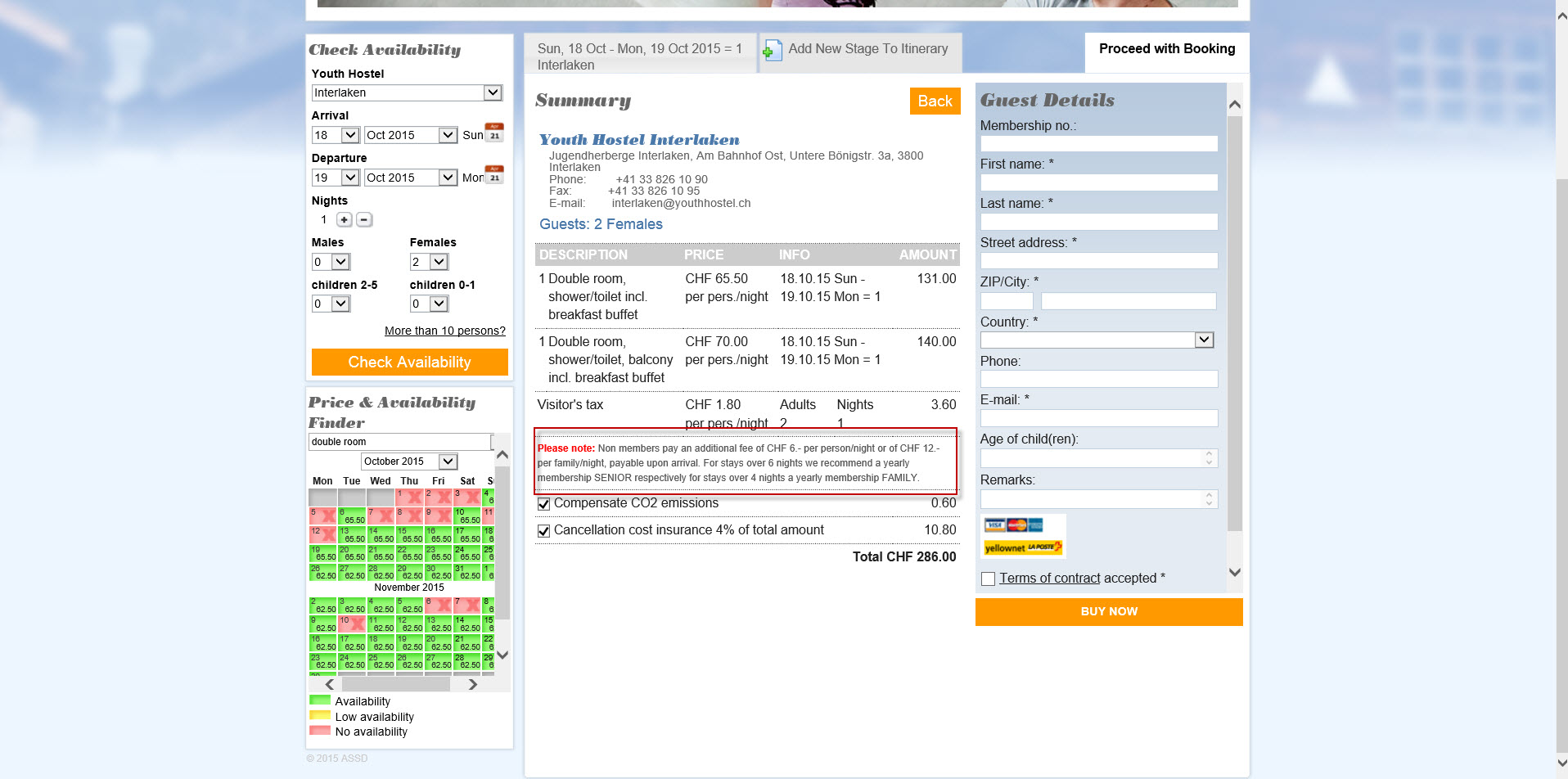Open the Females count dropdown
Image resolution: width=1568 pixels, height=779 pixels.
point(430,262)
